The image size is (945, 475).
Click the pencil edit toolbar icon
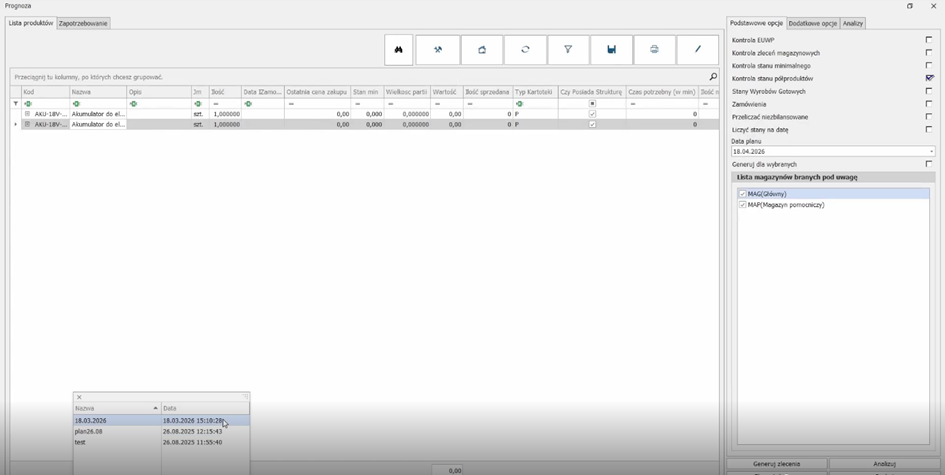coord(698,50)
